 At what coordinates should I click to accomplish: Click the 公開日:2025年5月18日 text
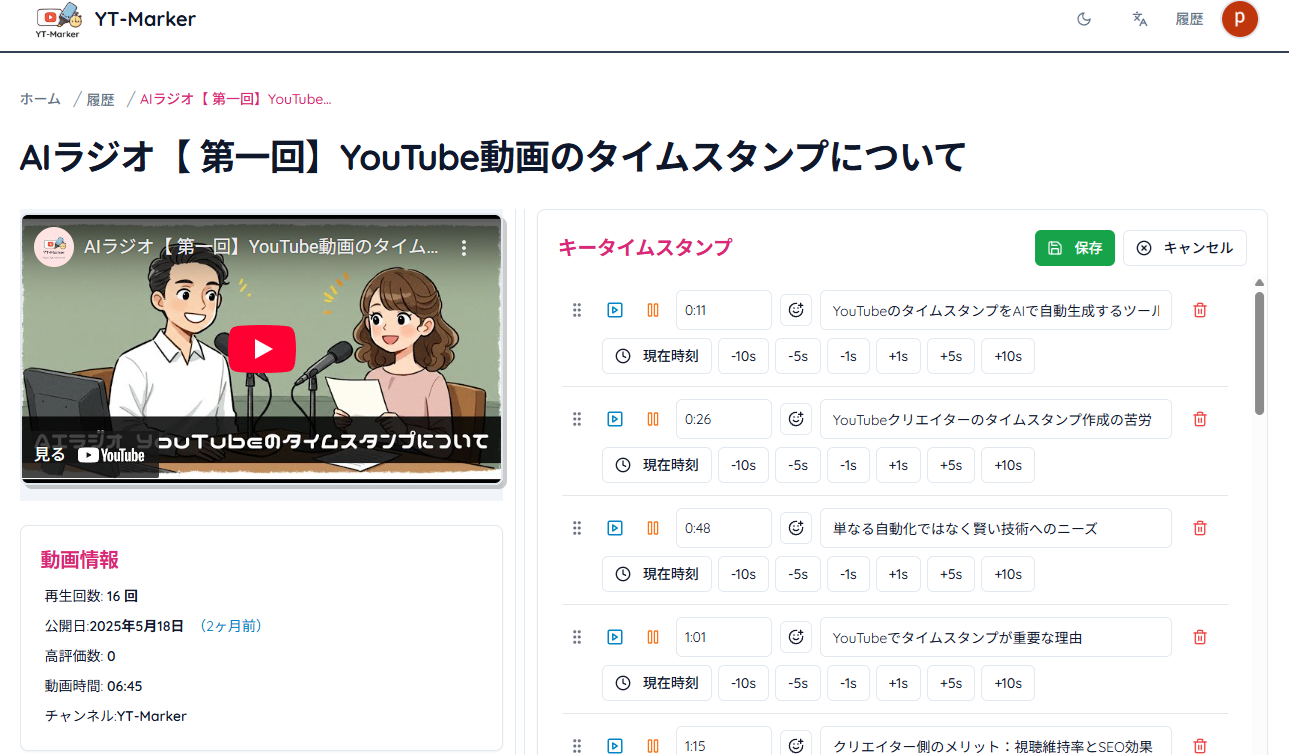click(x=114, y=626)
